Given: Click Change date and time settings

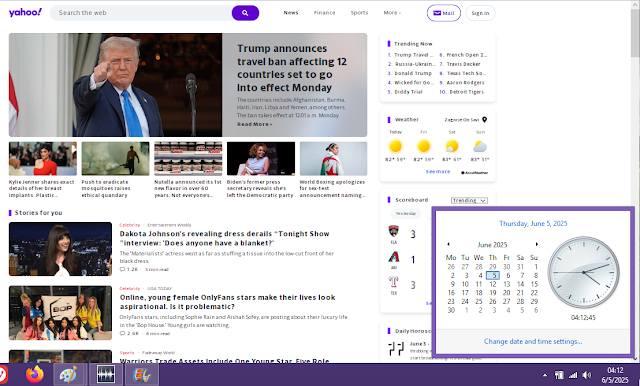Looking at the screenshot, I should (x=533, y=342).
